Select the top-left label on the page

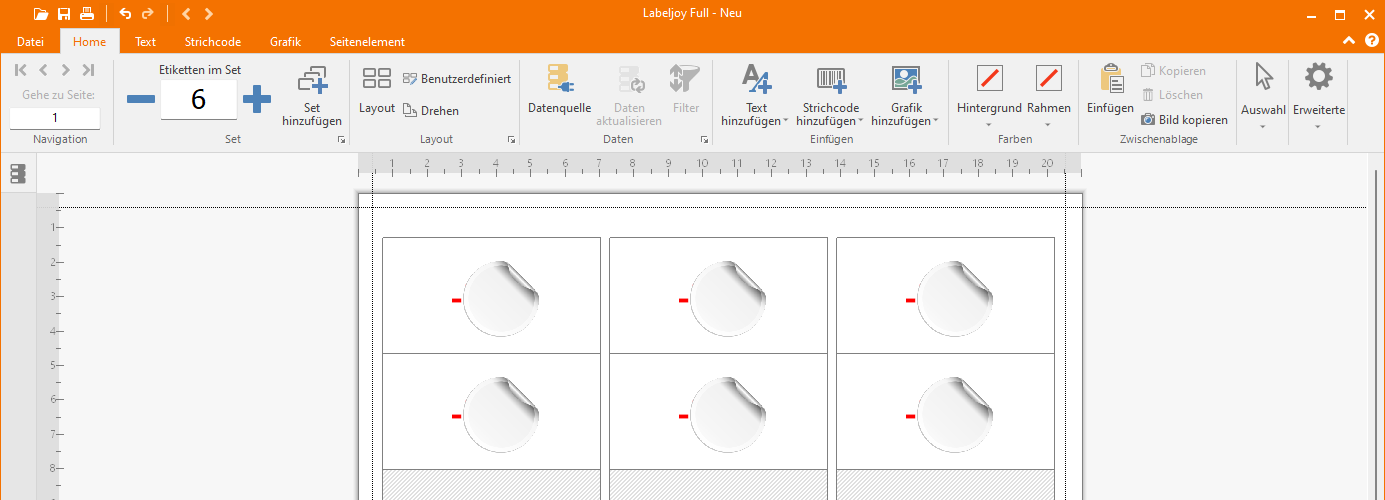pyautogui.click(x=491, y=296)
